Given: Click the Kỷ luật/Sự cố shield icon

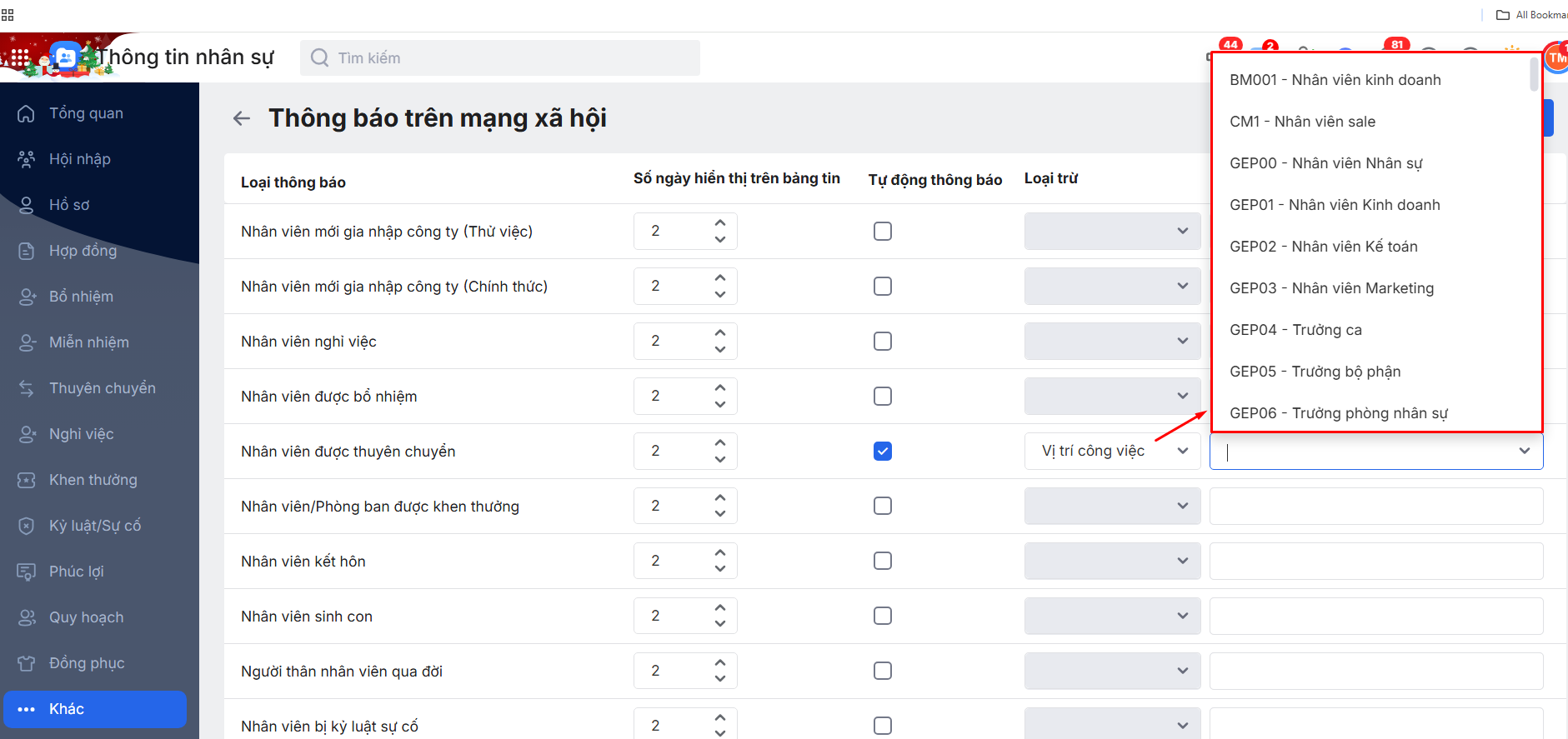Looking at the screenshot, I should click(x=27, y=526).
